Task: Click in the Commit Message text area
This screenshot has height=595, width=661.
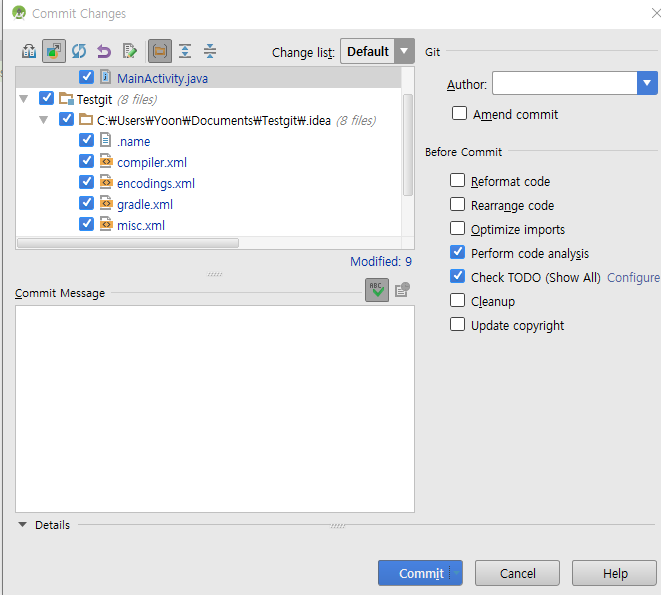Action: pos(215,409)
